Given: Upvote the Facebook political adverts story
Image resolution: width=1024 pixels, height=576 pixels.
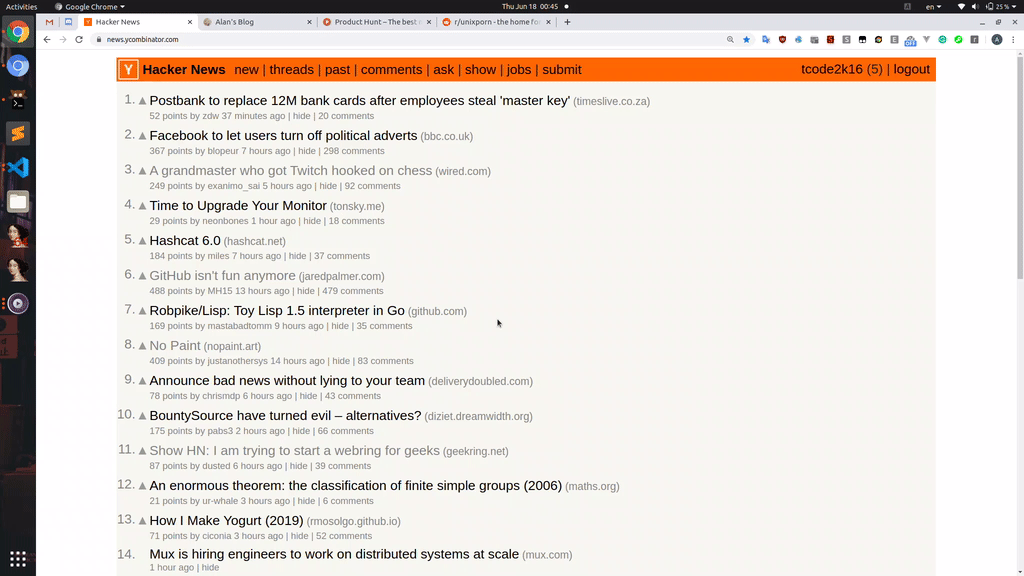Looking at the screenshot, I should pos(142,136).
